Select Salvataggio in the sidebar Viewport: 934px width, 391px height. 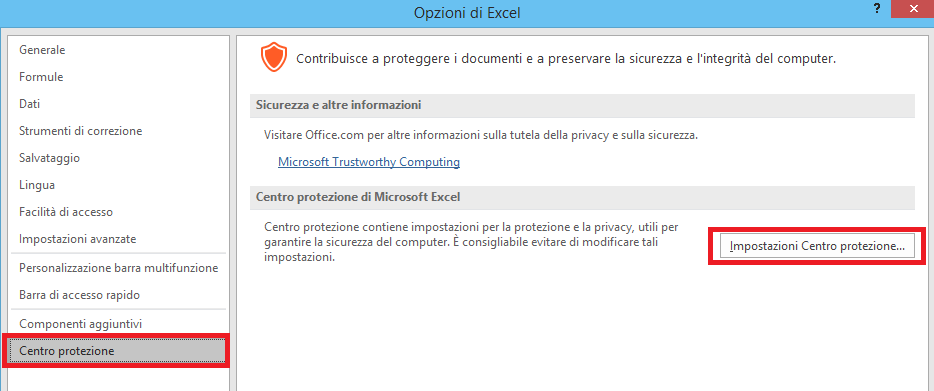(49, 158)
